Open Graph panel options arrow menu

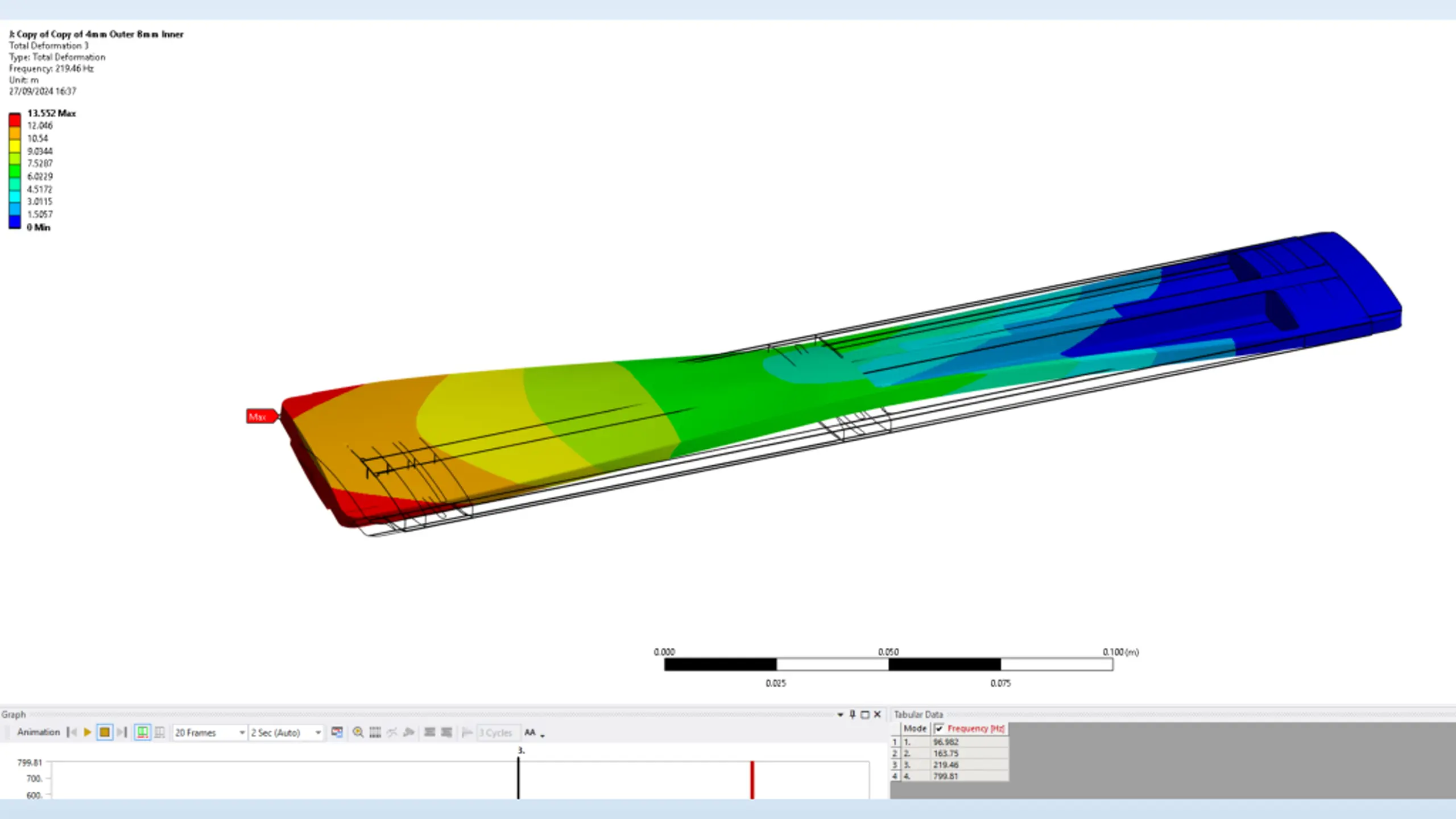point(840,714)
